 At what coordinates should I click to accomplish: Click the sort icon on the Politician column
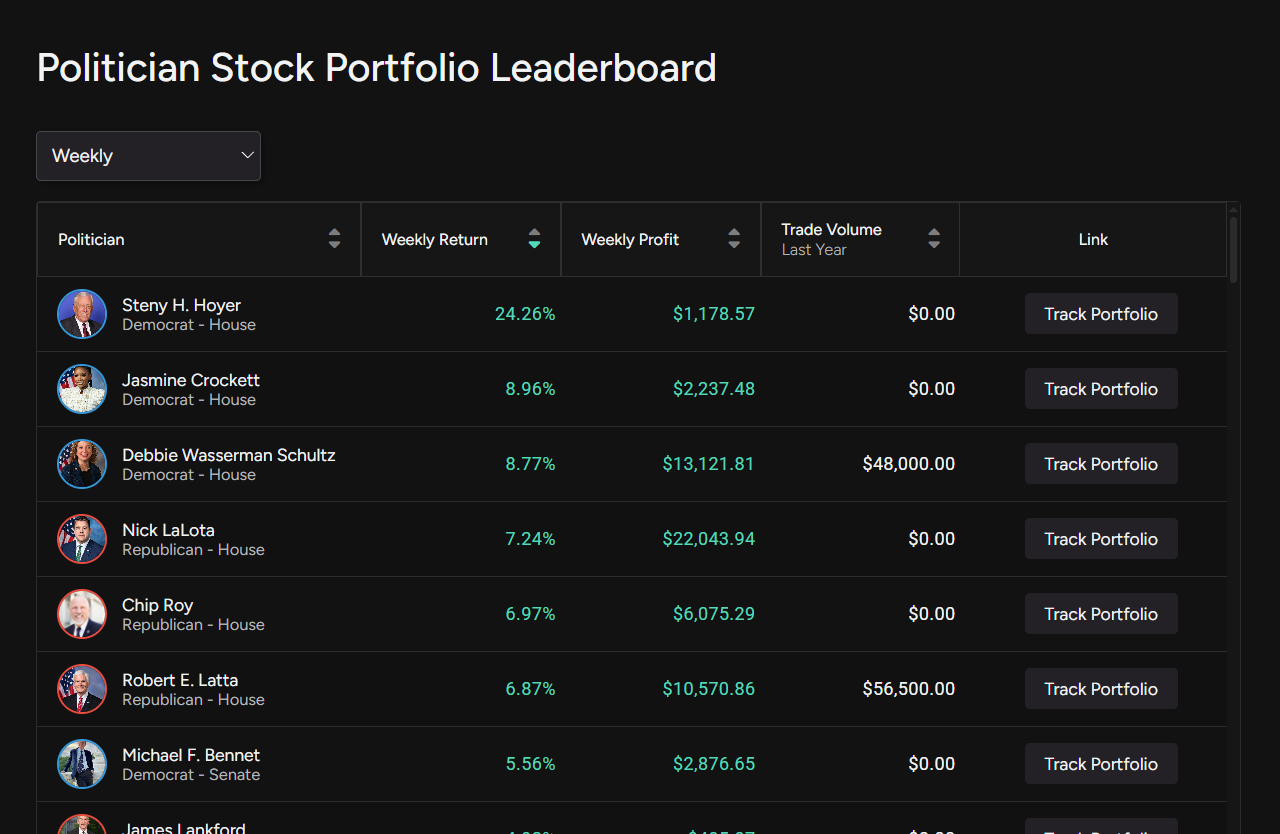click(x=334, y=239)
